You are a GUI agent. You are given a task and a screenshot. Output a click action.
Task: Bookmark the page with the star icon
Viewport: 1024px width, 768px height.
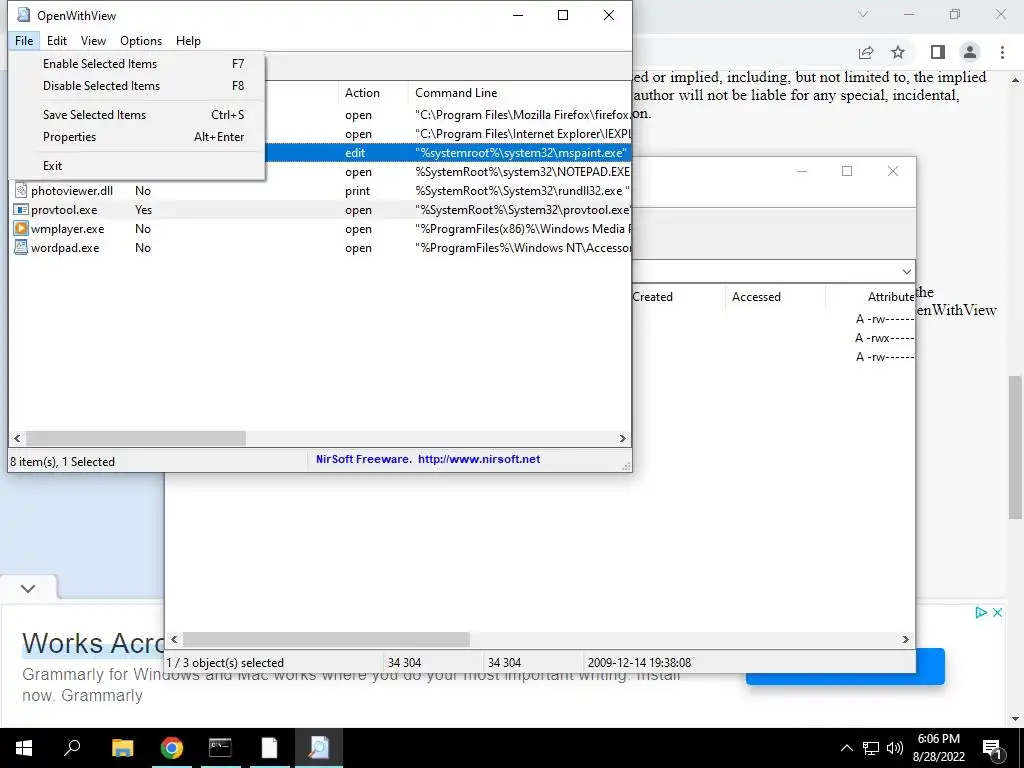click(898, 52)
